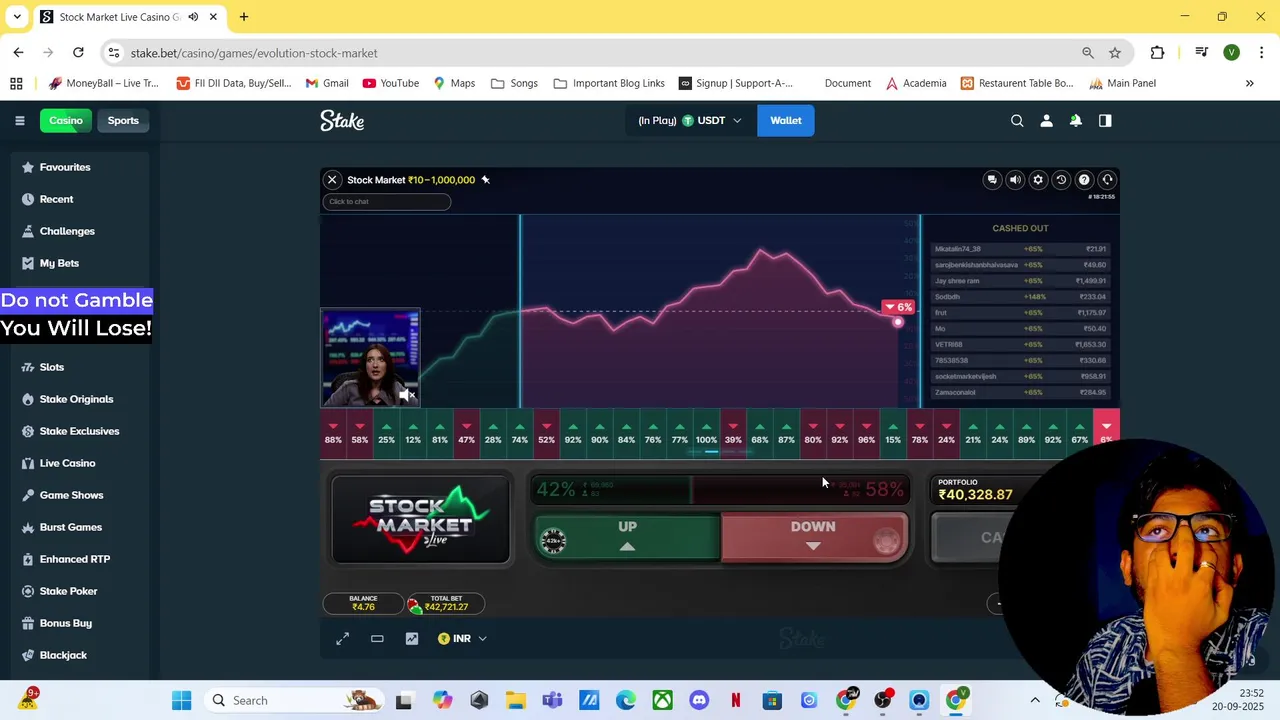Click the 148% Sodbdh cashed-out row

coord(1020,297)
